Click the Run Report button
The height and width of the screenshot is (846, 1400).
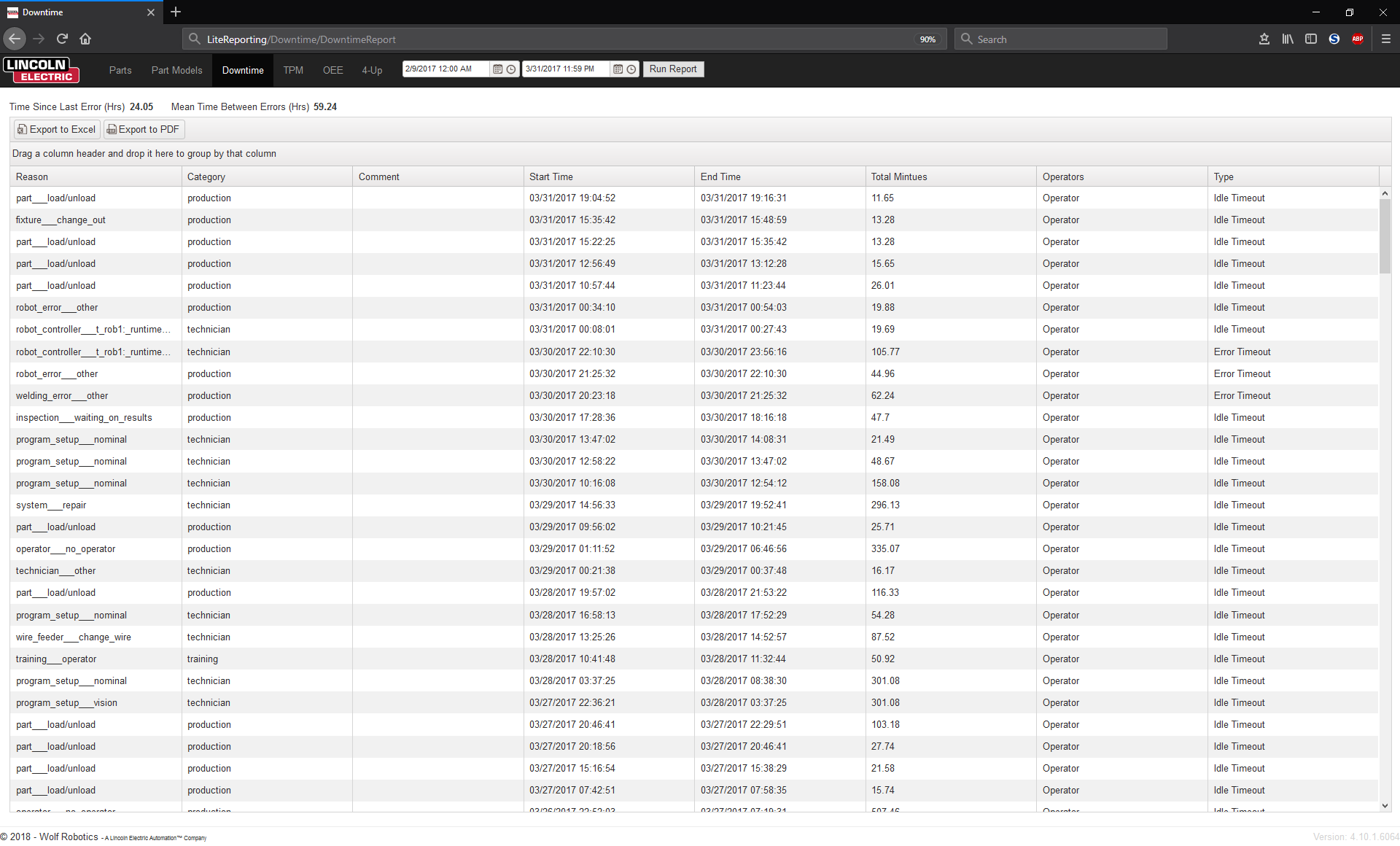[672, 69]
